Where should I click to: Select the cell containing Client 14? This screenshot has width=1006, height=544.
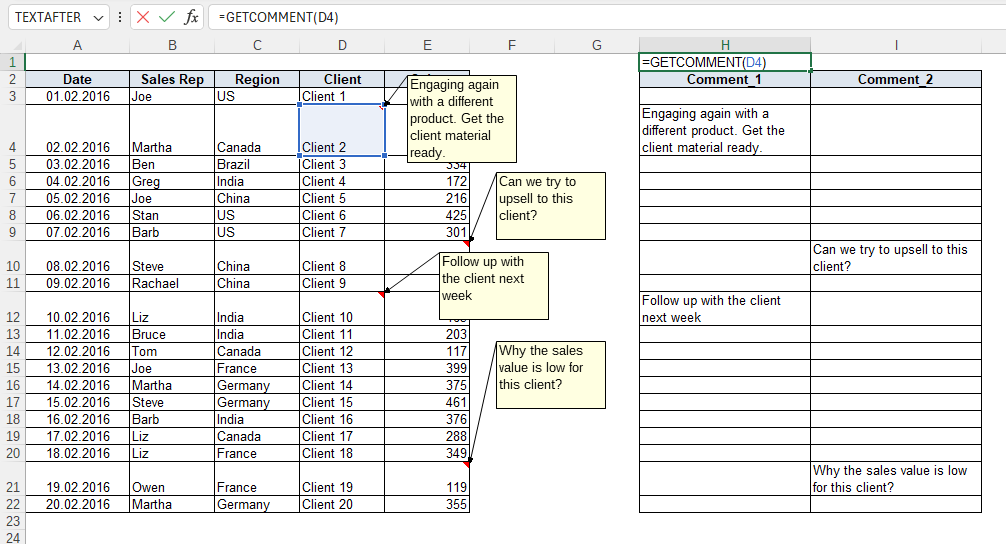coord(342,386)
